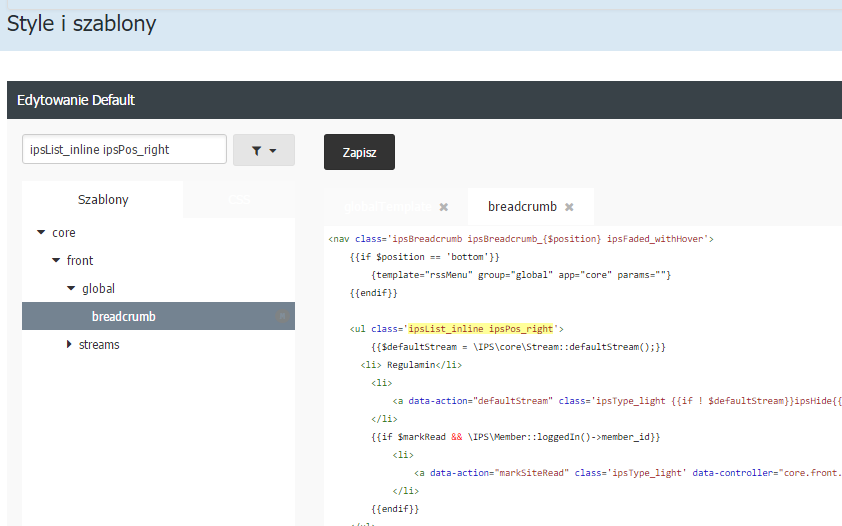Screen dimensions: 842x526
Task: Collapse the front tree node
Action: 56,261
